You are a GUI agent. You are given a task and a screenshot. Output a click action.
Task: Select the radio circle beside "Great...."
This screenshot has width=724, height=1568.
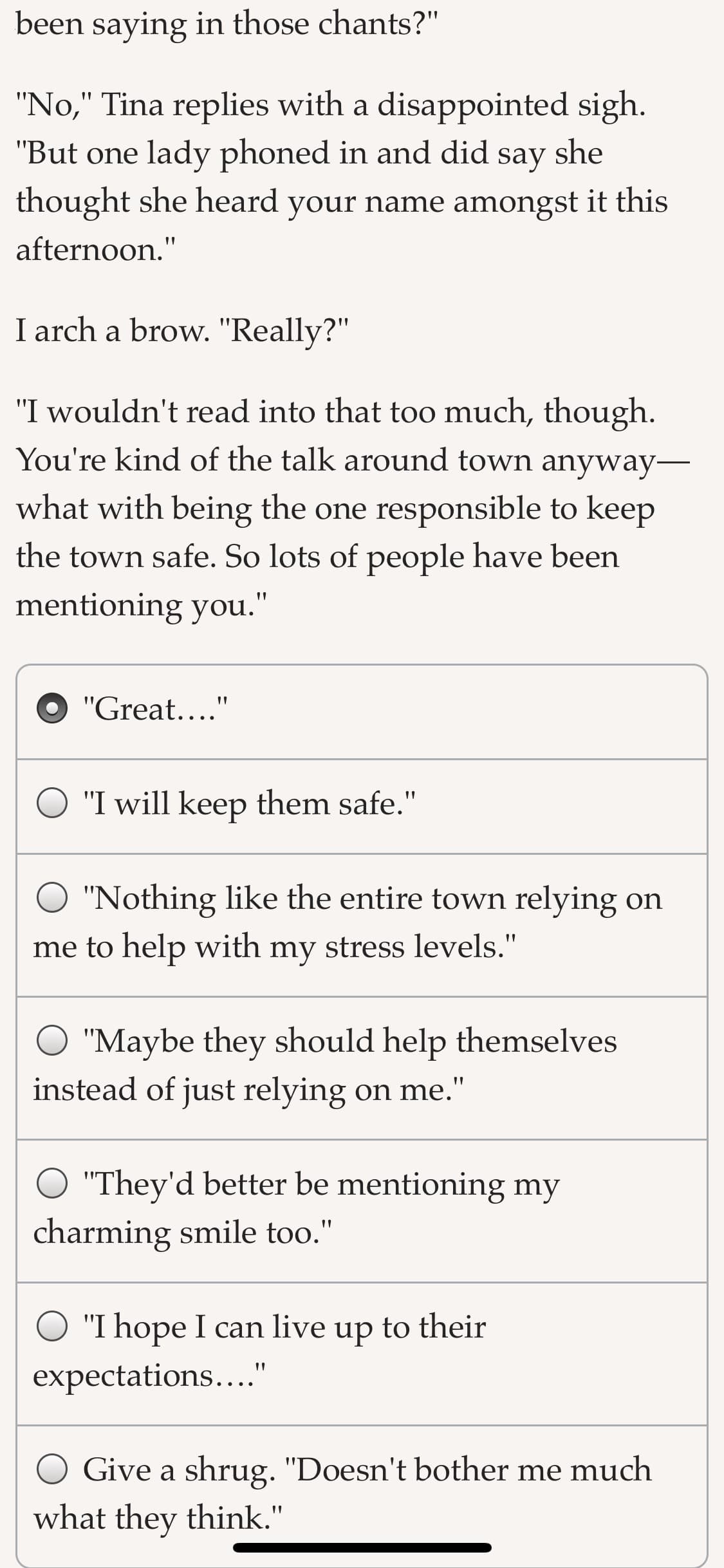click(52, 709)
